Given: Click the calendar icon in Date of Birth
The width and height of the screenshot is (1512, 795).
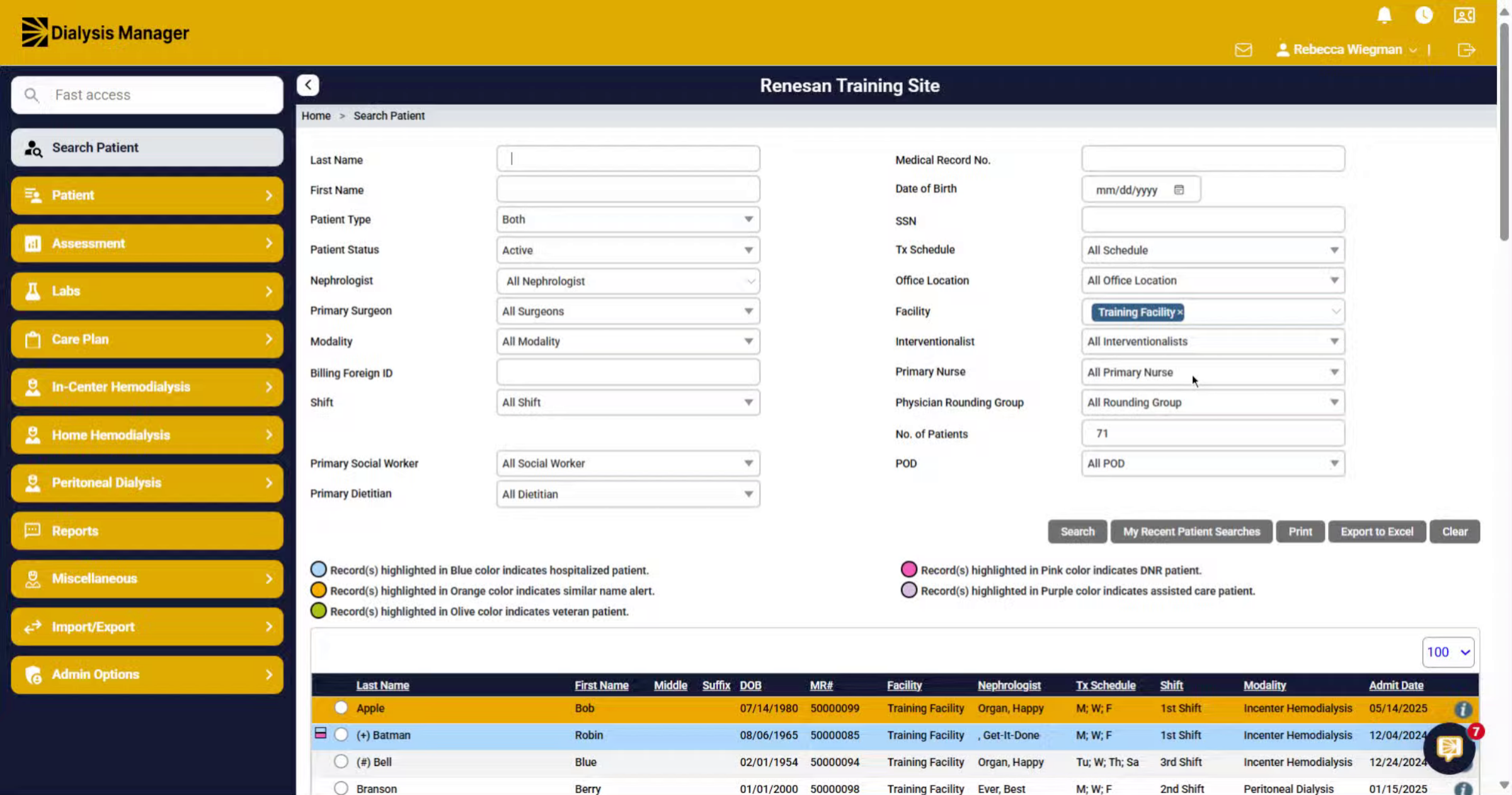Looking at the screenshot, I should point(1179,190).
